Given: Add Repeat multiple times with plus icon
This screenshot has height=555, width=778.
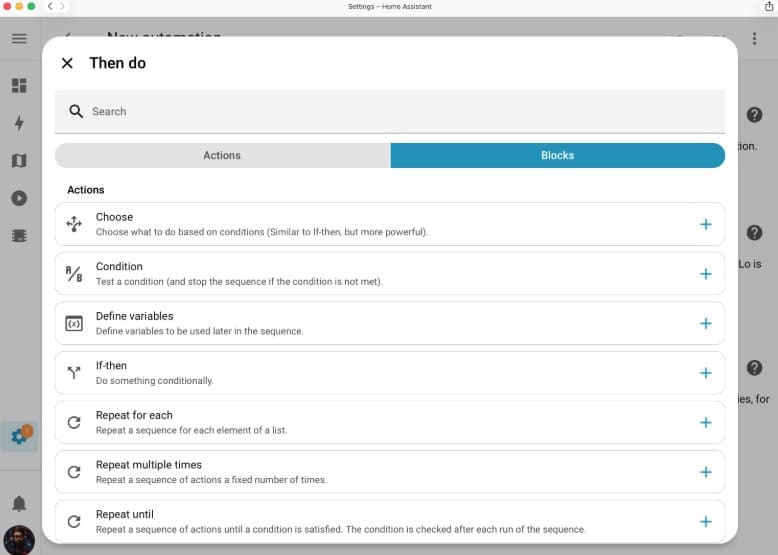Looking at the screenshot, I should point(705,472).
